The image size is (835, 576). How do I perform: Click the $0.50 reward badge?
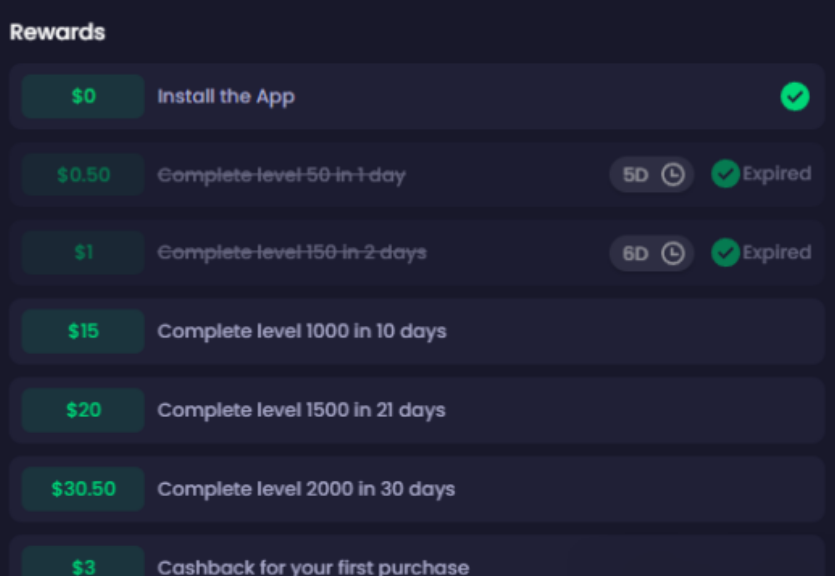tap(83, 175)
